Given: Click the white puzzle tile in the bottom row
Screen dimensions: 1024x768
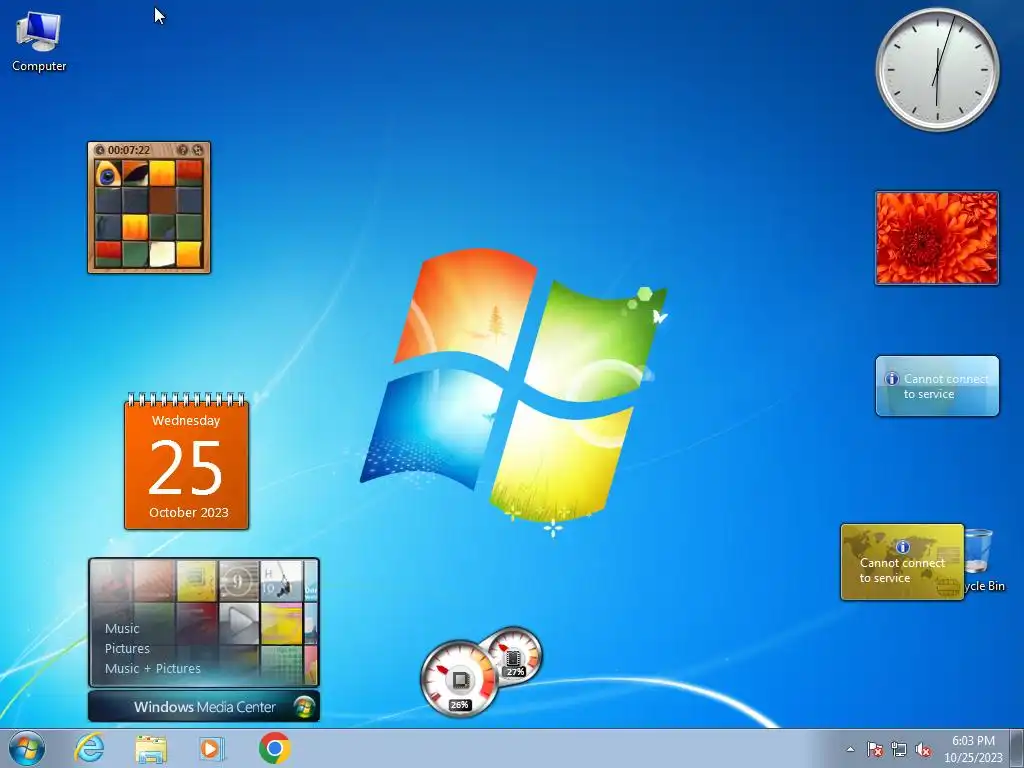Looking at the screenshot, I should tap(162, 254).
